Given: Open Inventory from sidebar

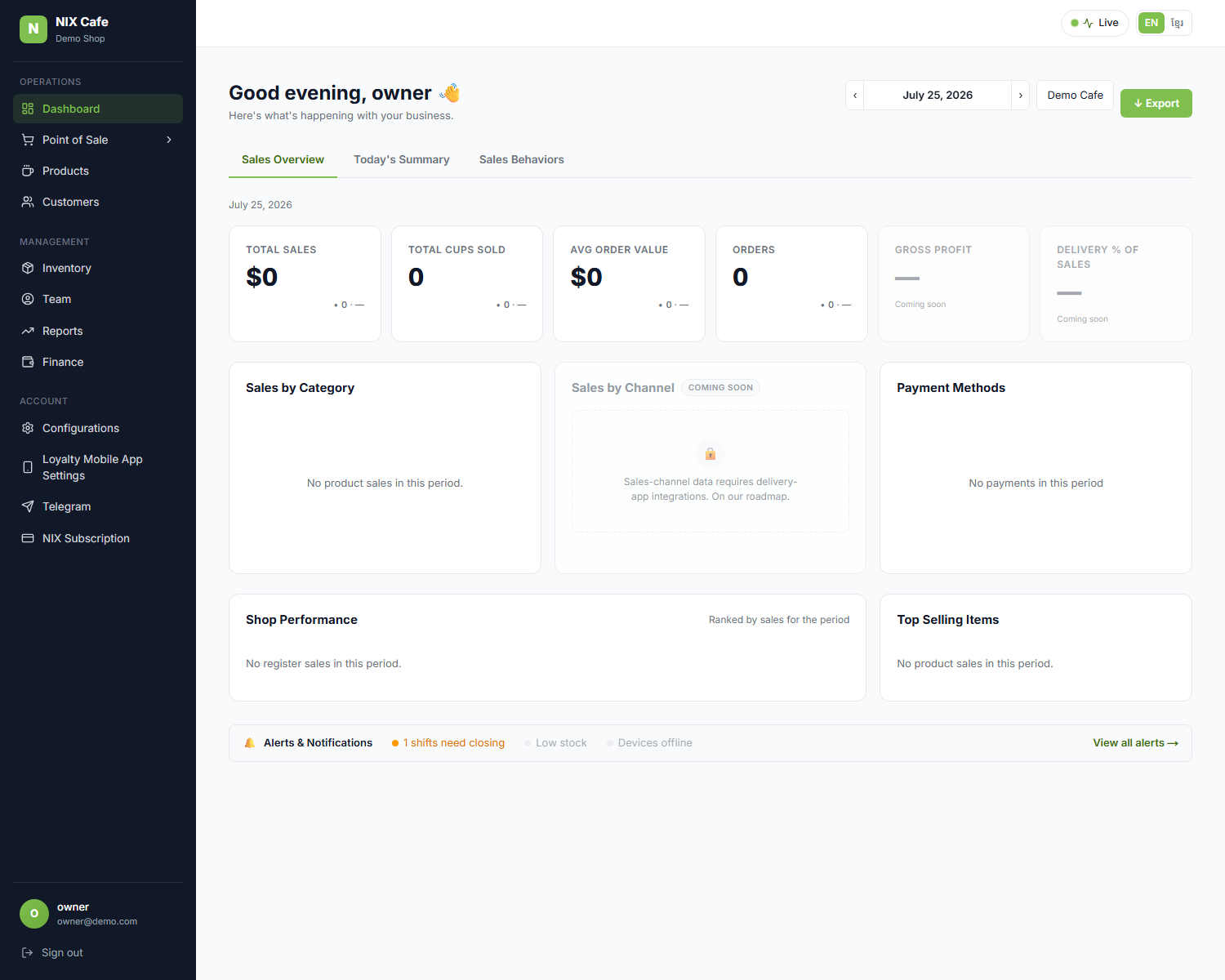Looking at the screenshot, I should point(98,268).
